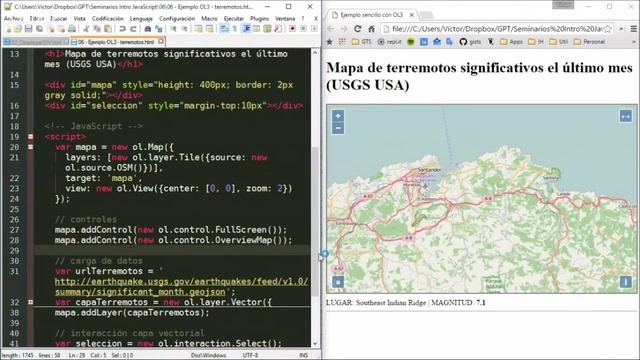The width and height of the screenshot is (640, 360).
Task: Click the Paste toolbar icon
Action: point(108,29)
